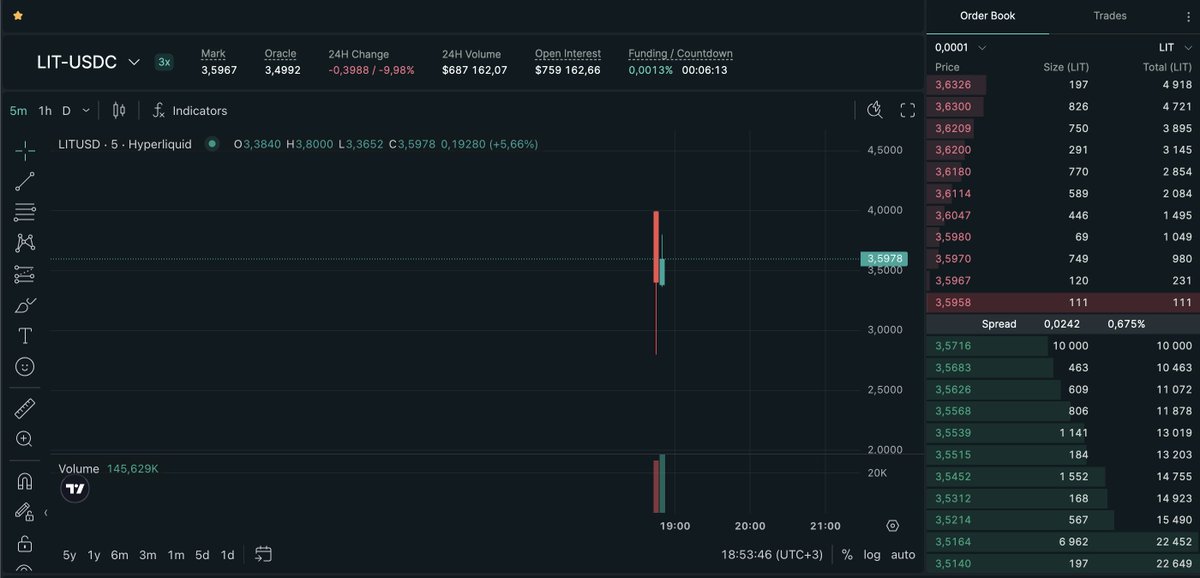
Task: Open the time axis settings gear
Action: tap(893, 526)
